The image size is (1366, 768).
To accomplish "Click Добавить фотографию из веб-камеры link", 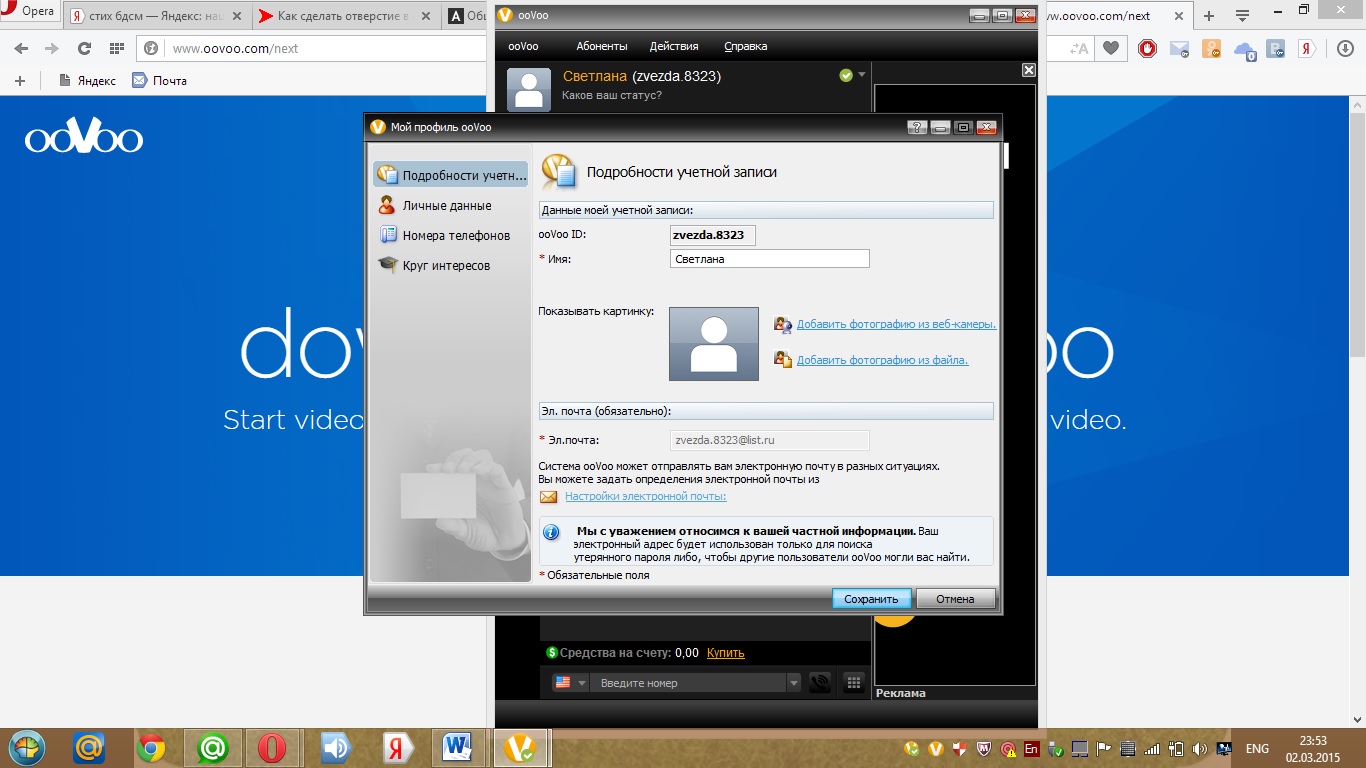I will pyautogui.click(x=896, y=324).
